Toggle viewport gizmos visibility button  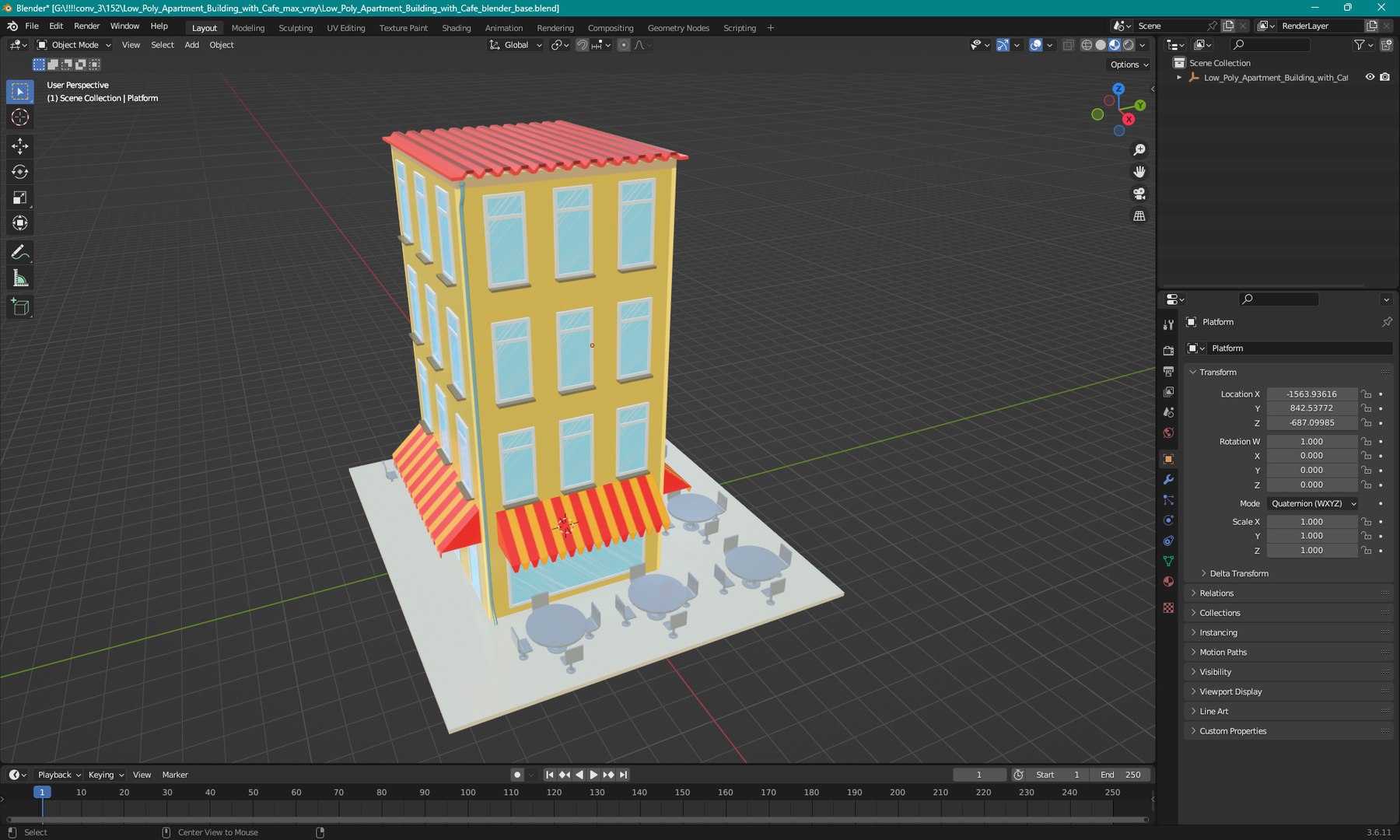(1003, 45)
